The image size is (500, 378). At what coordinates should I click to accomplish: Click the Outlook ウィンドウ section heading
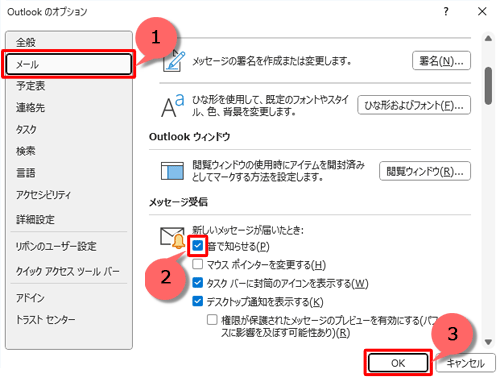pyautogui.click(x=190, y=136)
